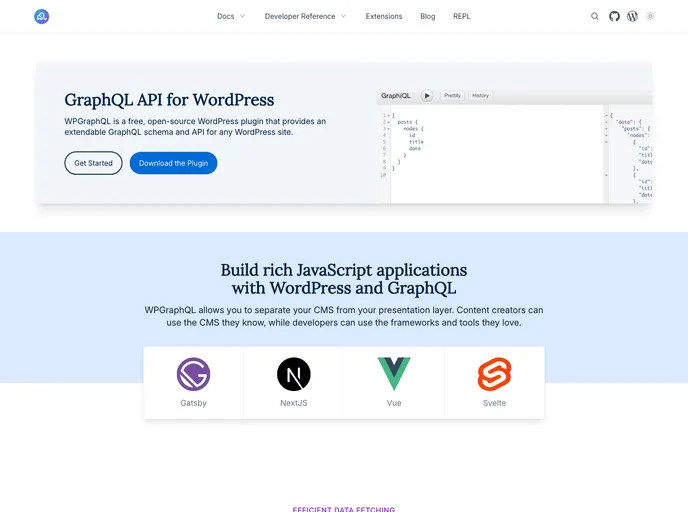Click the Svelte label text

[x=494, y=403]
